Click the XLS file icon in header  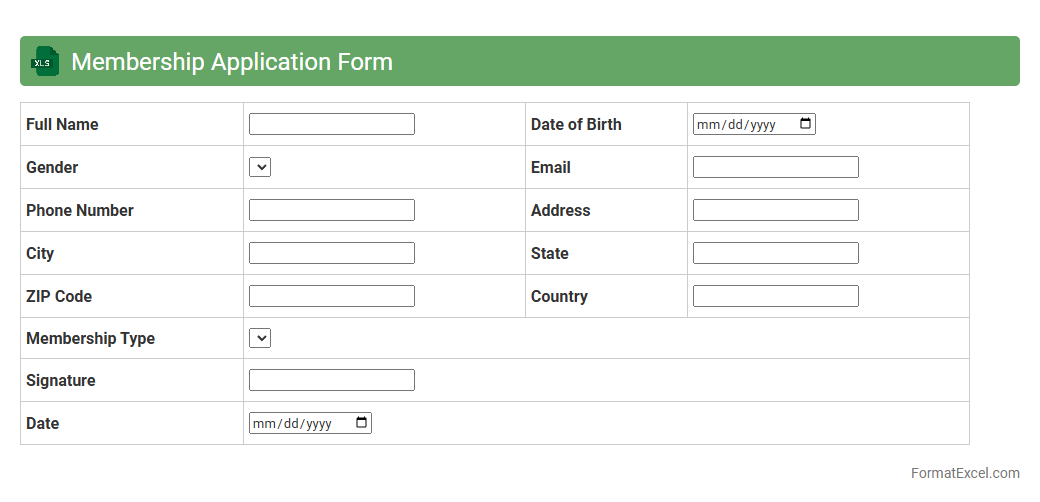pyautogui.click(x=45, y=61)
